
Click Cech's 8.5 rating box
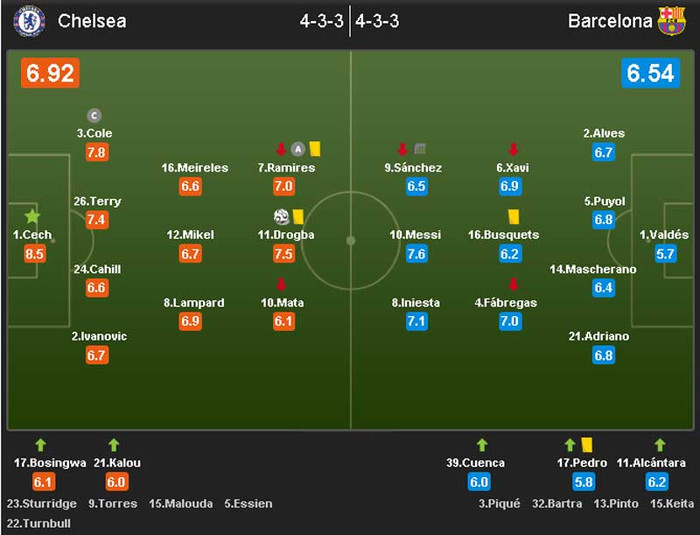point(35,254)
